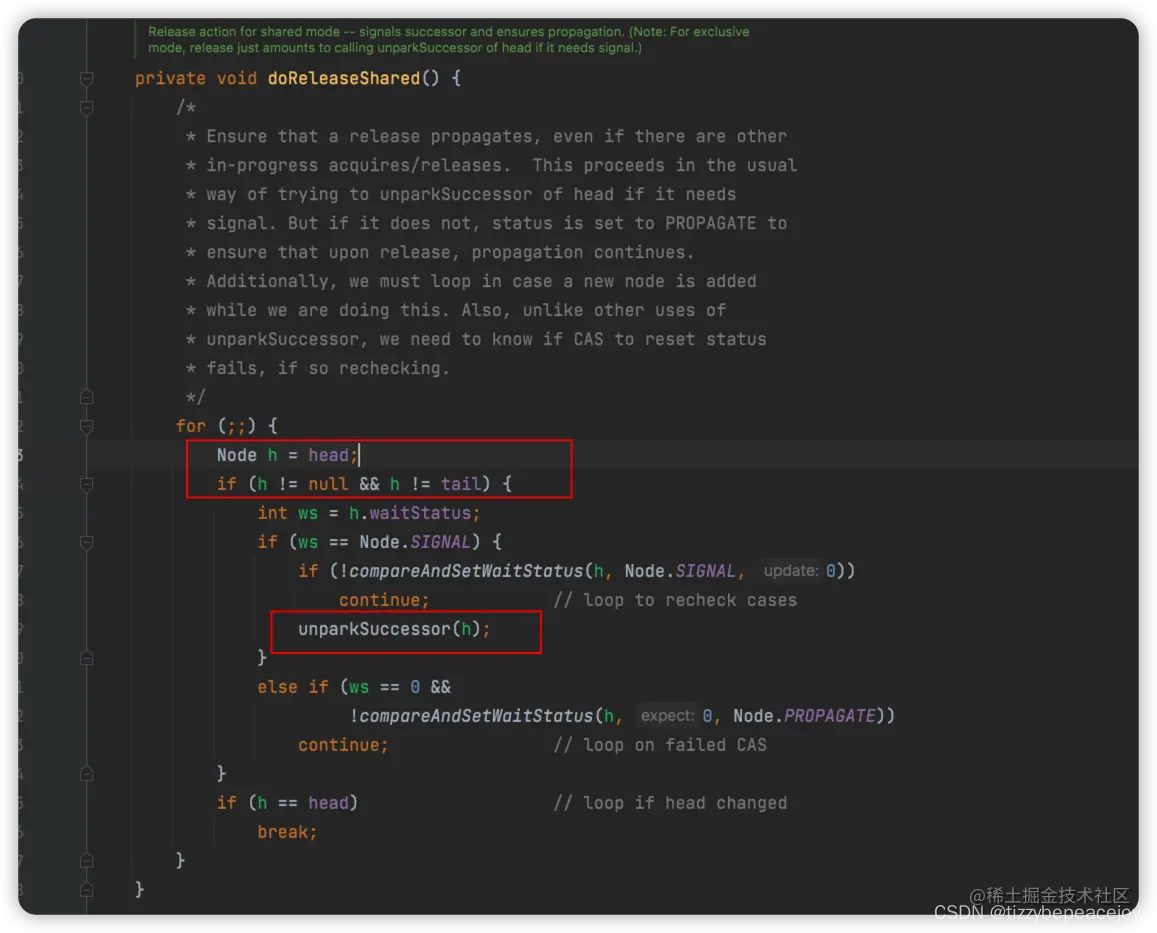Screen dimensions: 1157x933
Task: Click the tail field reference
Action: 461,484
